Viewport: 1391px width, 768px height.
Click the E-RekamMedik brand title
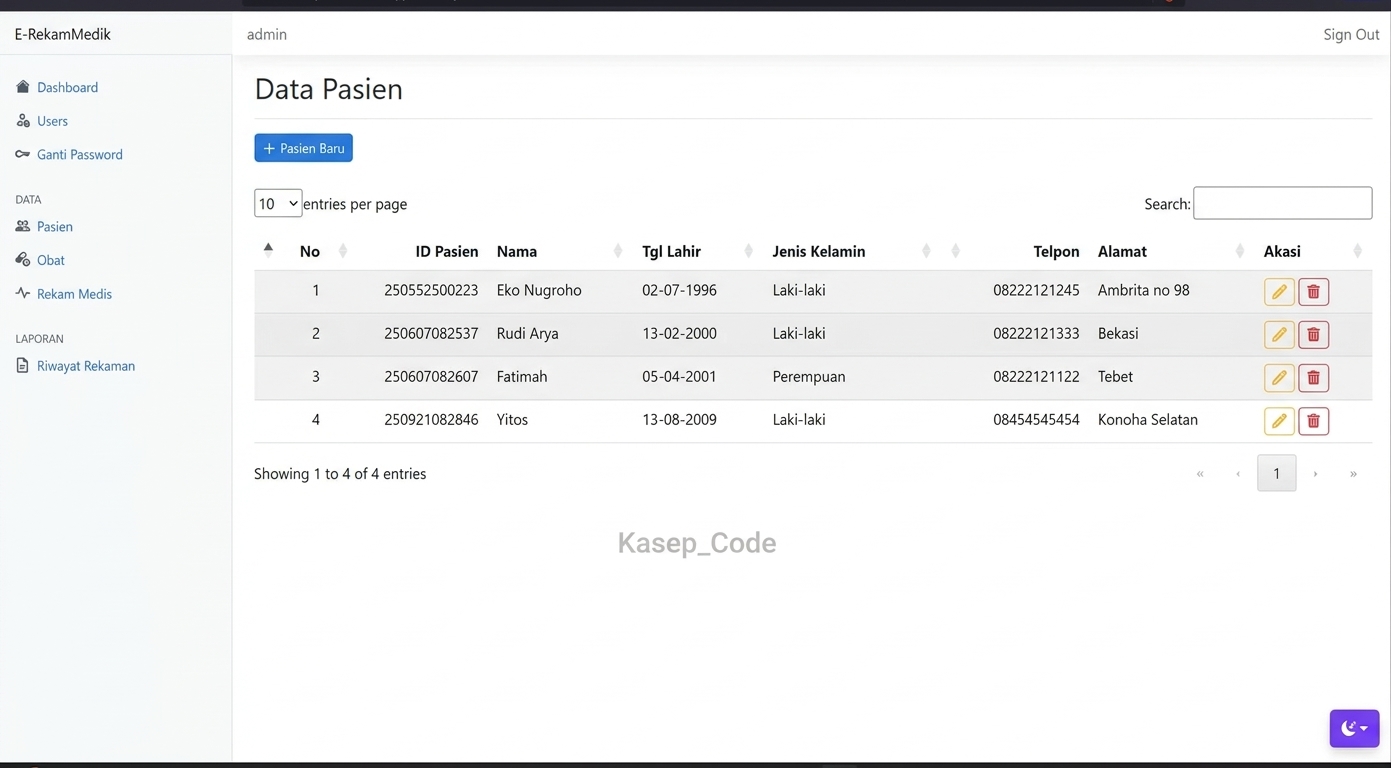62,34
